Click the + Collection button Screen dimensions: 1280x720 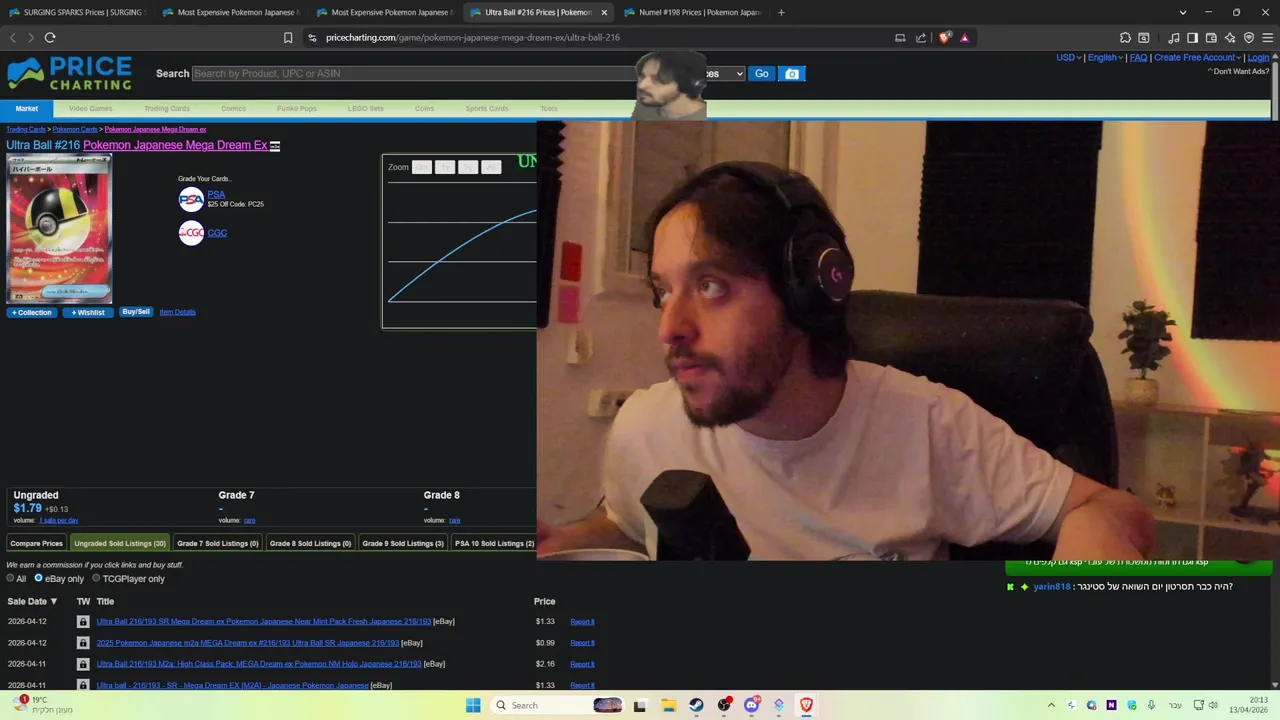click(x=31, y=313)
